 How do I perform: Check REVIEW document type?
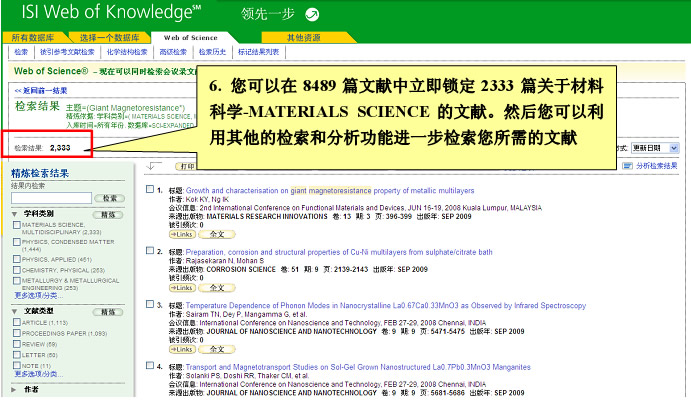17,344
